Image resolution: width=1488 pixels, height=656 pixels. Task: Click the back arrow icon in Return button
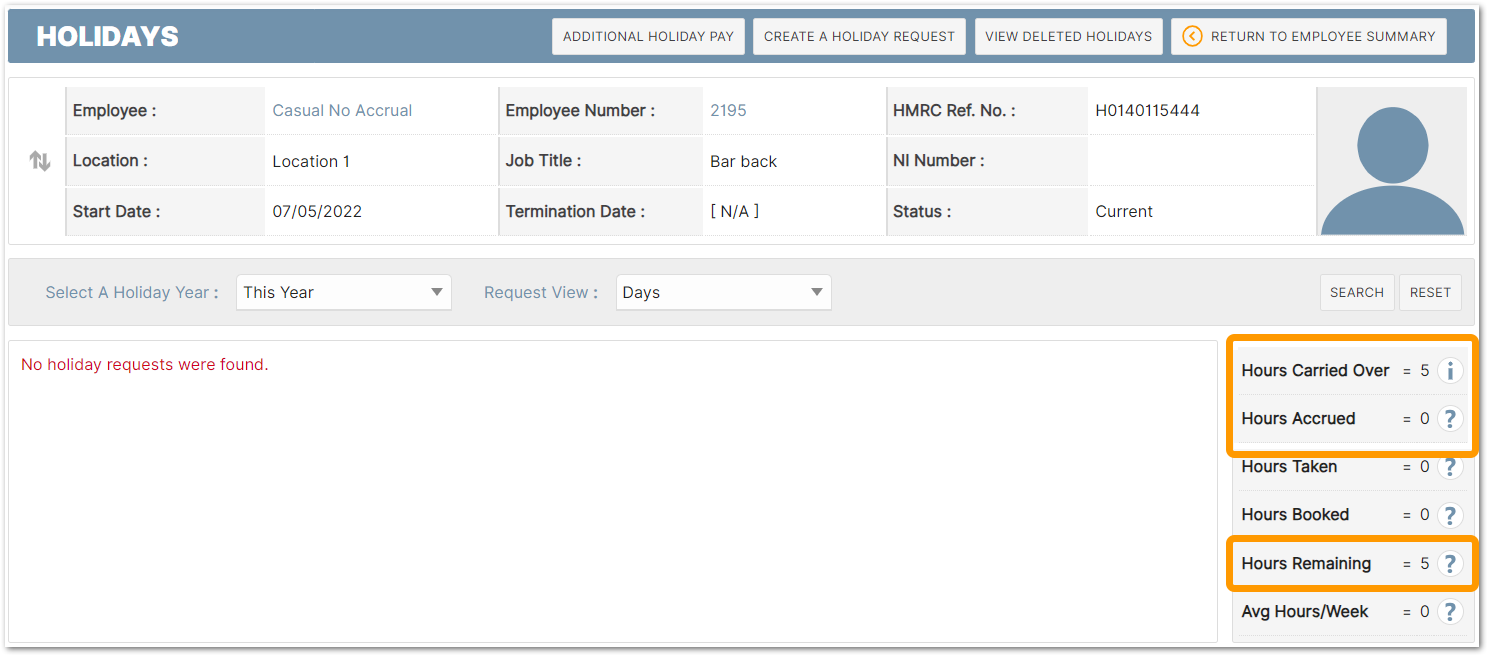(1192, 36)
